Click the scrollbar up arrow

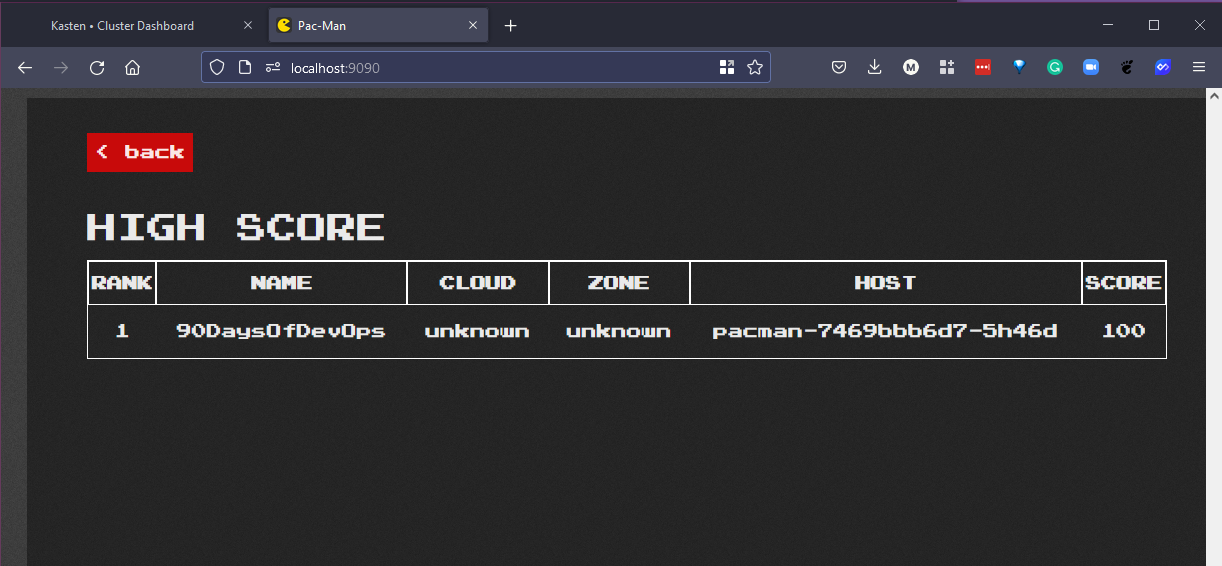pyautogui.click(x=1214, y=97)
